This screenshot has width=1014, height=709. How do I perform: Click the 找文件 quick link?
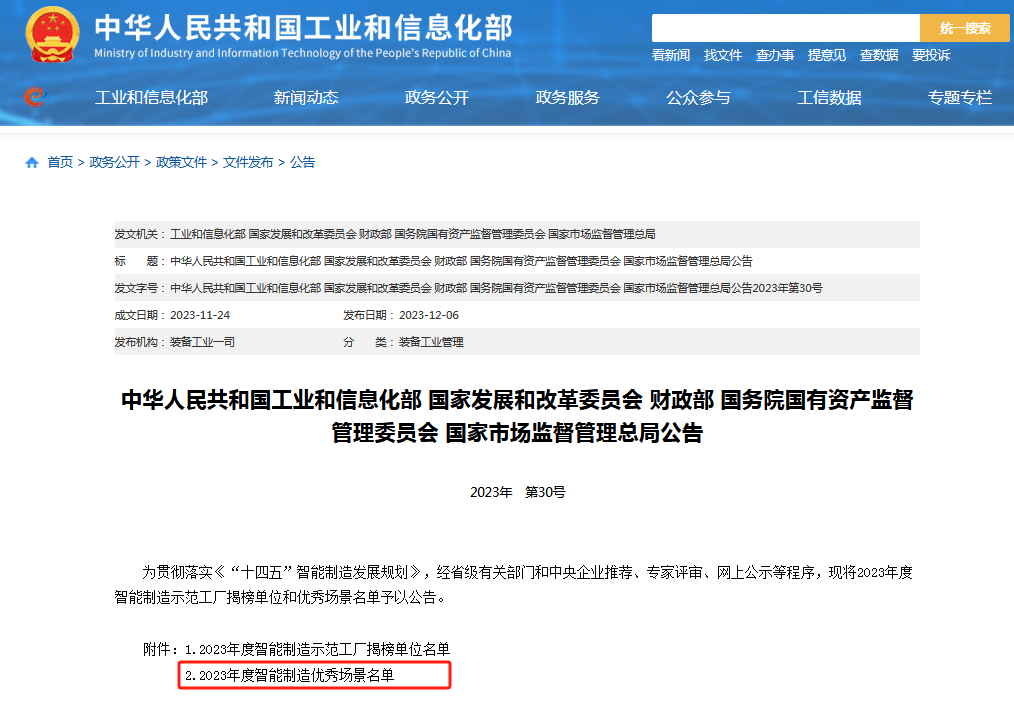point(723,55)
